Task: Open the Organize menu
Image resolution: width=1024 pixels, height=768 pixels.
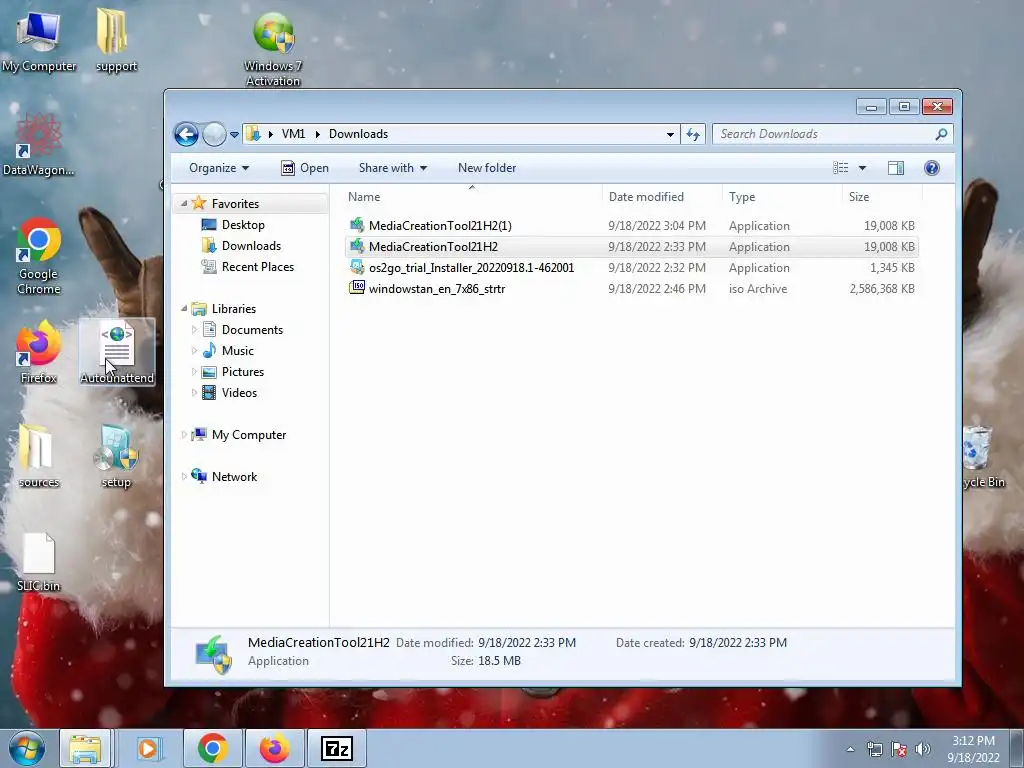Action: pos(219,168)
